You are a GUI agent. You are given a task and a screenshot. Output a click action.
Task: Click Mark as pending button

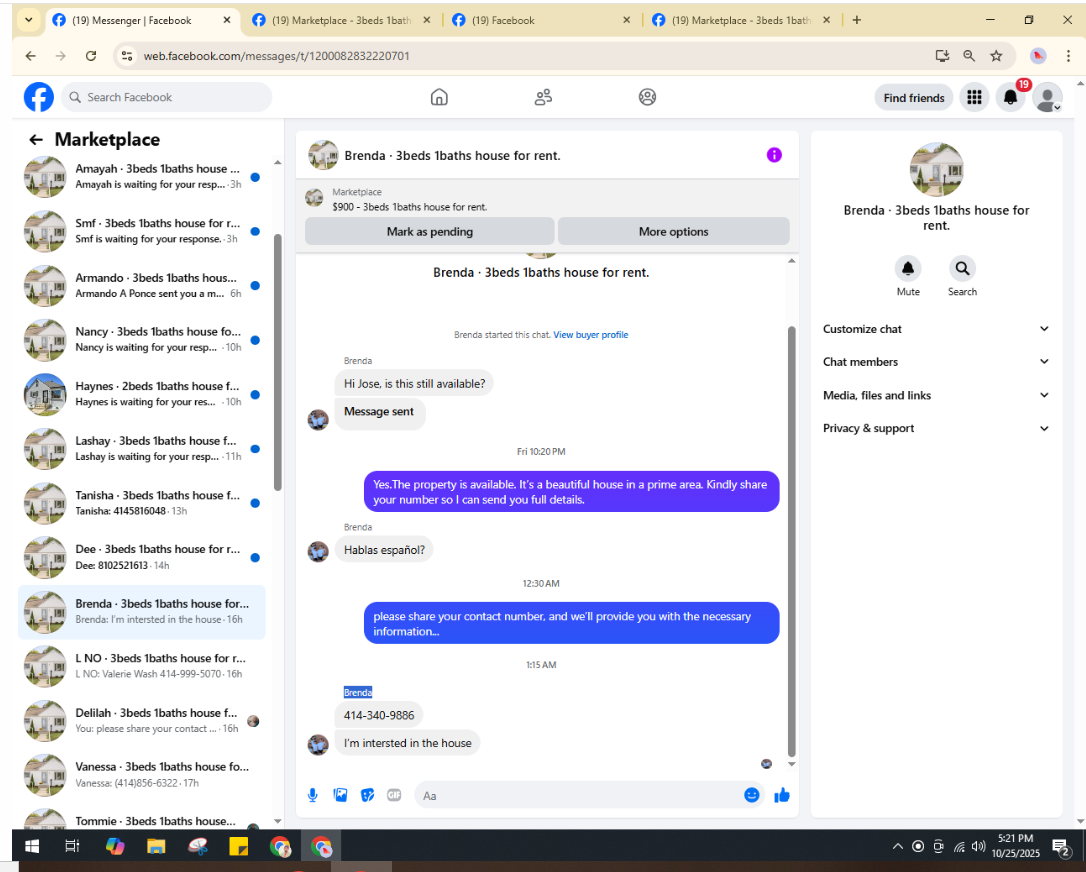(429, 231)
